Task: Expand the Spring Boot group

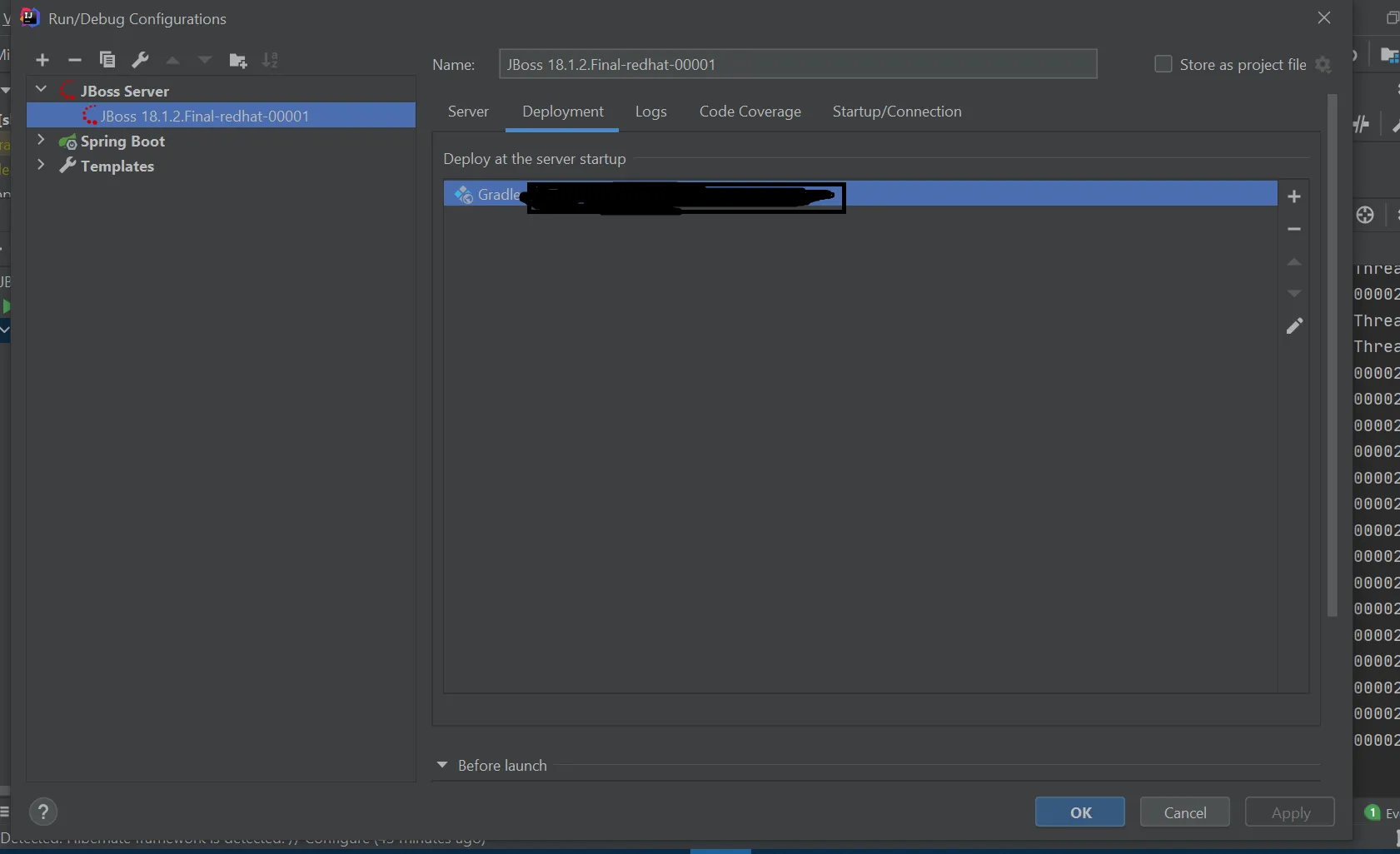Action: pos(41,141)
